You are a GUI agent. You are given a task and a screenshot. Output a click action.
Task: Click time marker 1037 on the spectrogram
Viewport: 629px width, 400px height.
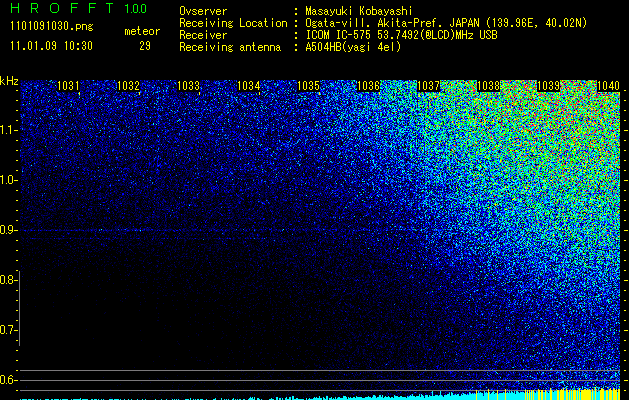click(428, 86)
